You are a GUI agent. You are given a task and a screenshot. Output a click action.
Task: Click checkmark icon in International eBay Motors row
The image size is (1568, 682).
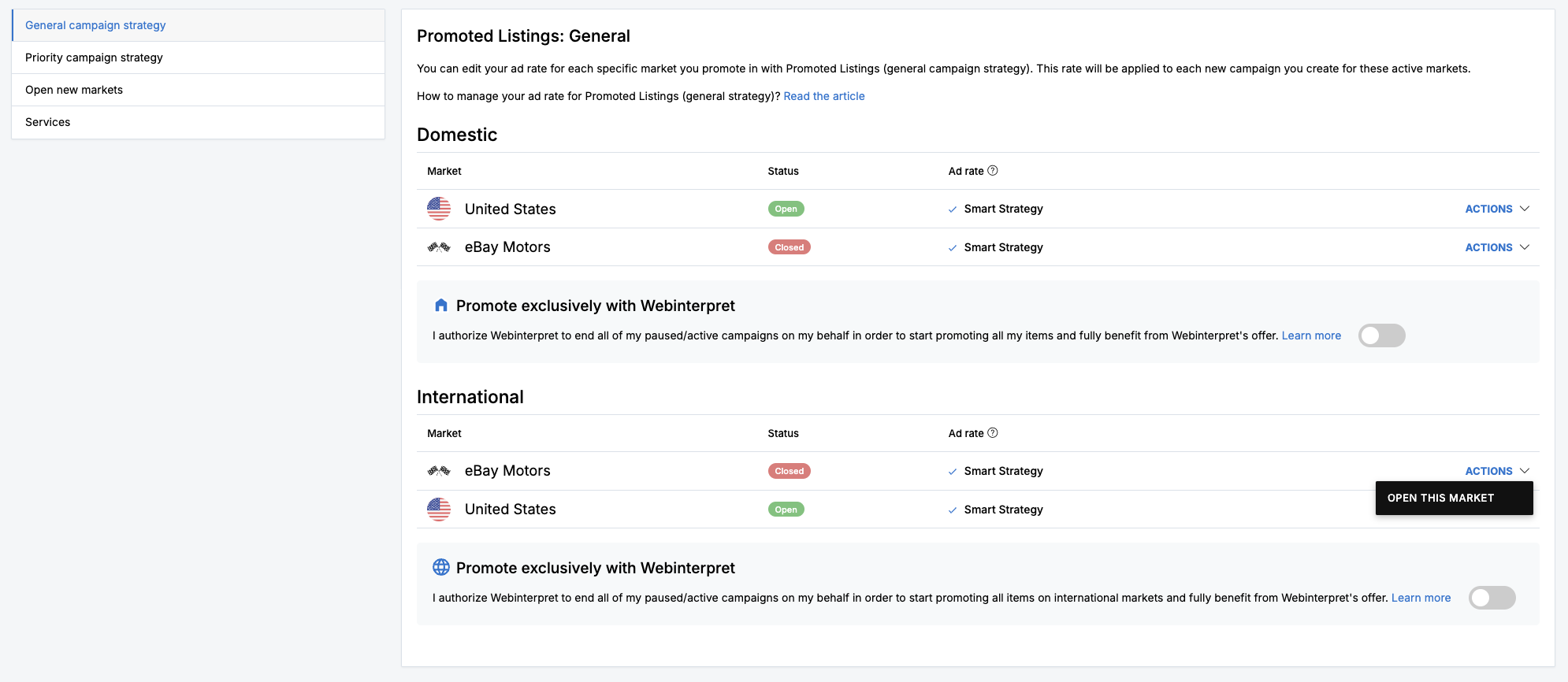coord(953,472)
